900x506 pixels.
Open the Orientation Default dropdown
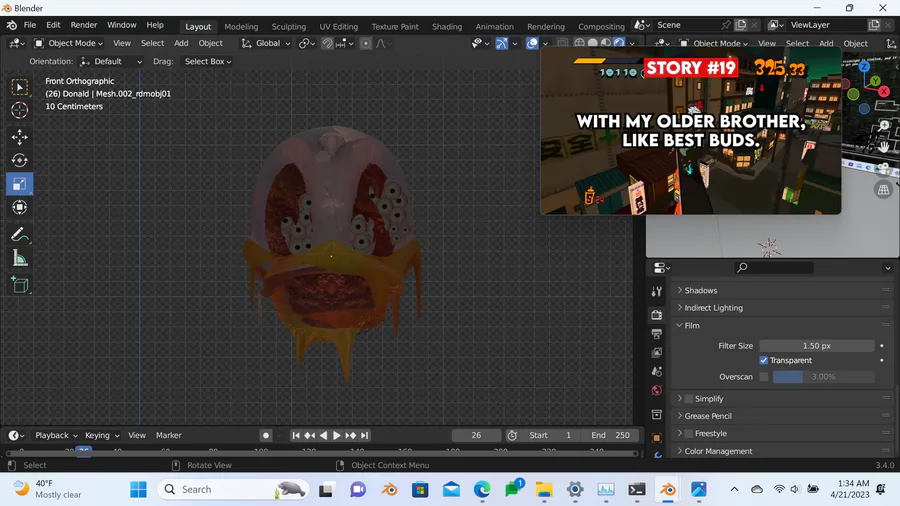[111, 61]
